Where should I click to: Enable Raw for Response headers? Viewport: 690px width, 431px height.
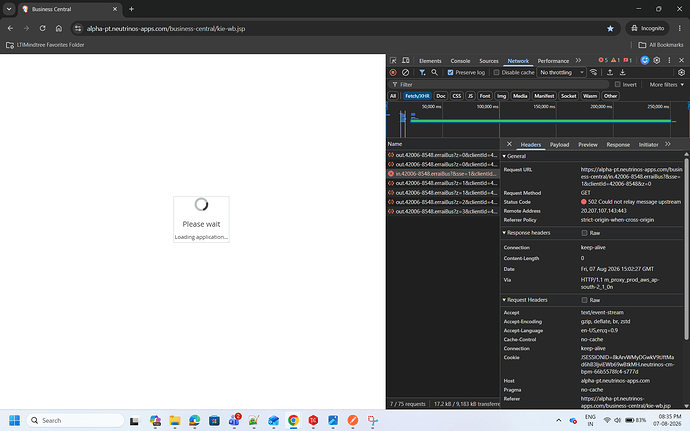click(x=584, y=233)
